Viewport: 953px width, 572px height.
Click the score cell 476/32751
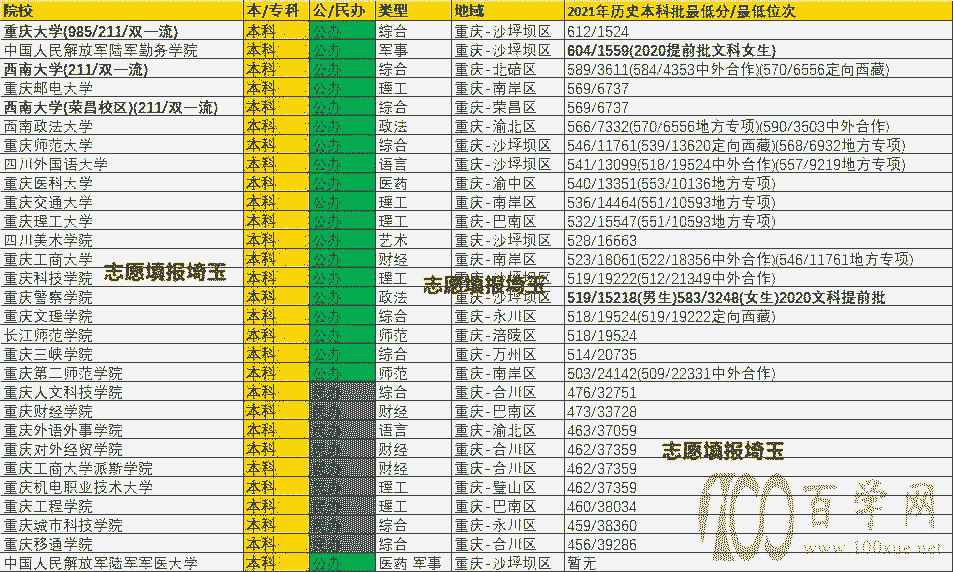point(759,392)
